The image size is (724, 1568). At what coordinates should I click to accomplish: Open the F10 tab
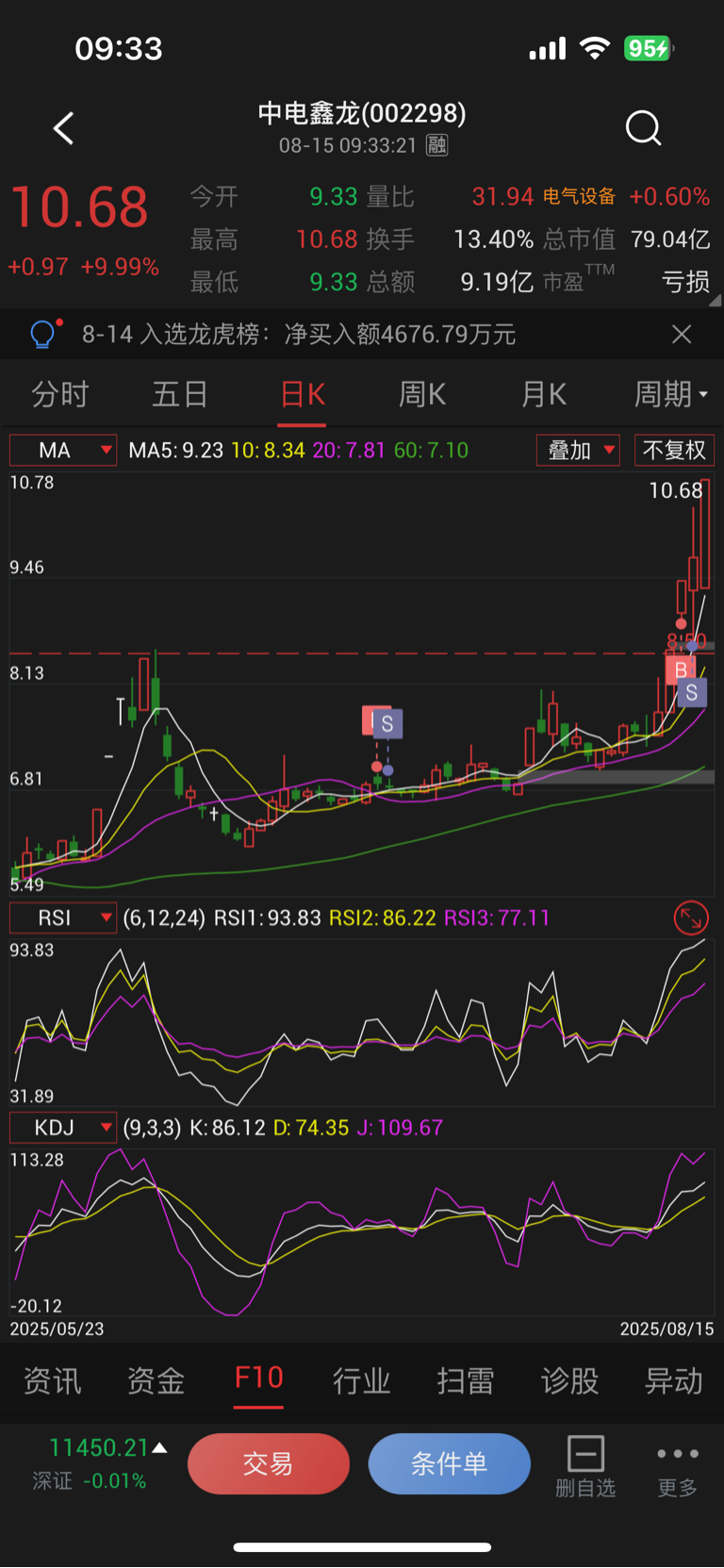(259, 1378)
